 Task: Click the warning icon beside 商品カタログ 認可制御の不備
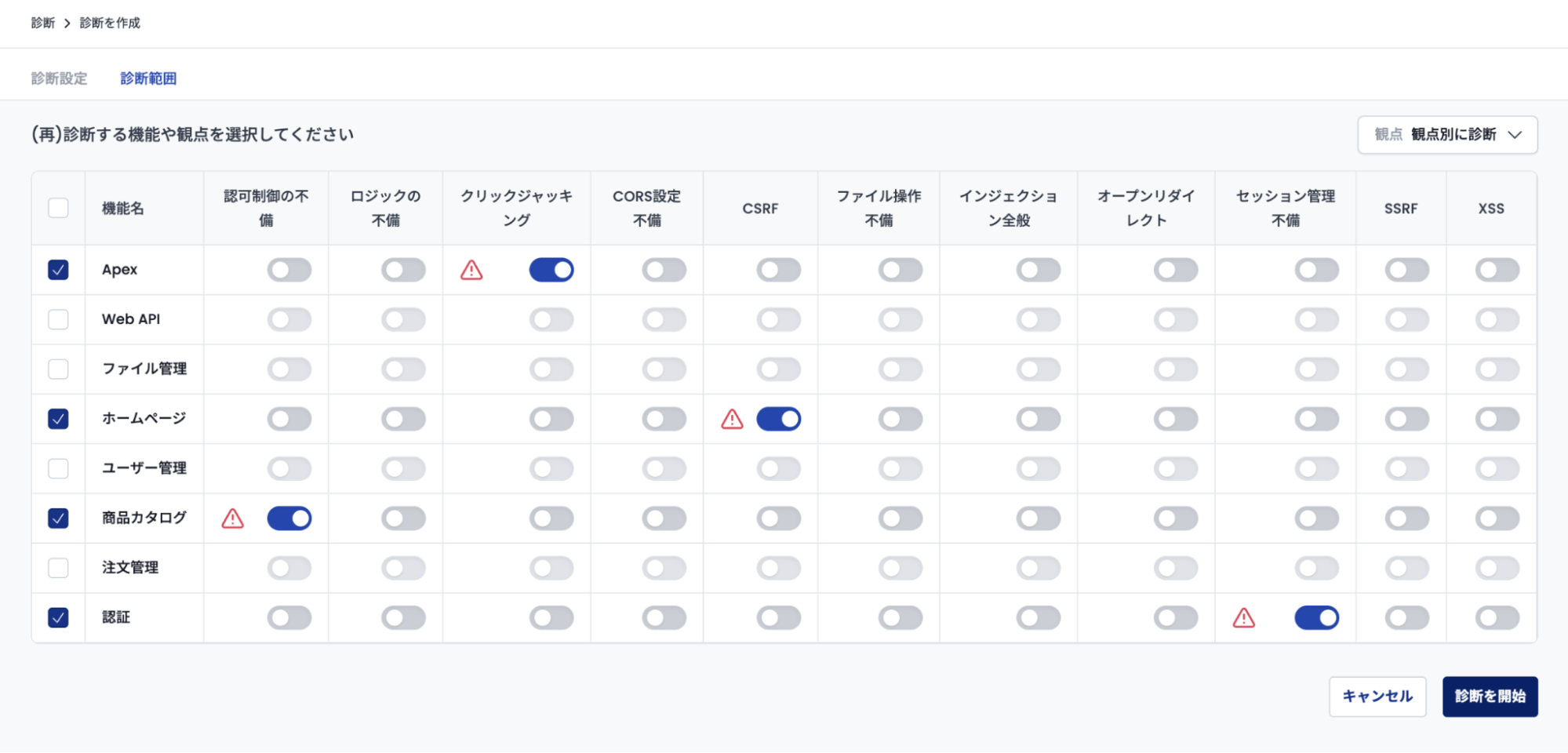pos(232,518)
